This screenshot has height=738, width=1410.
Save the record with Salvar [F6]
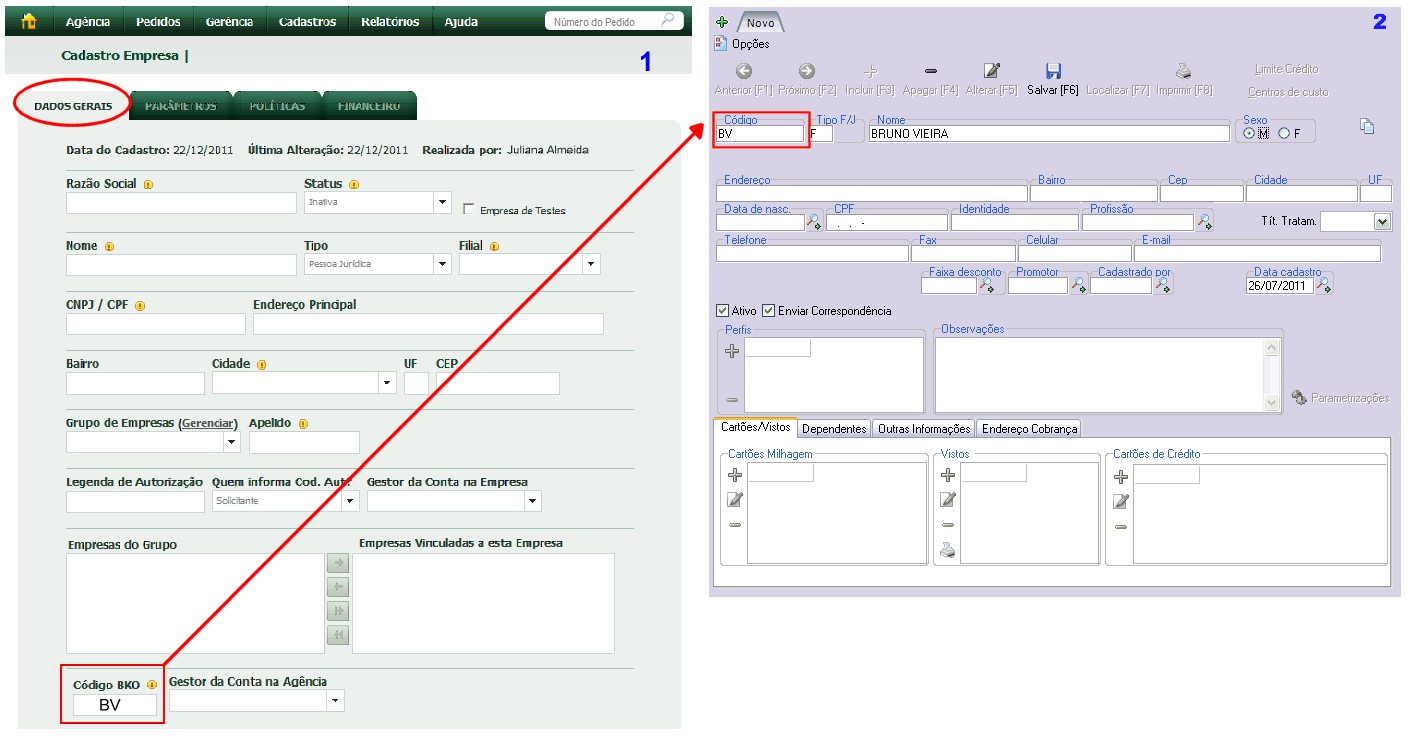pyautogui.click(x=1053, y=71)
